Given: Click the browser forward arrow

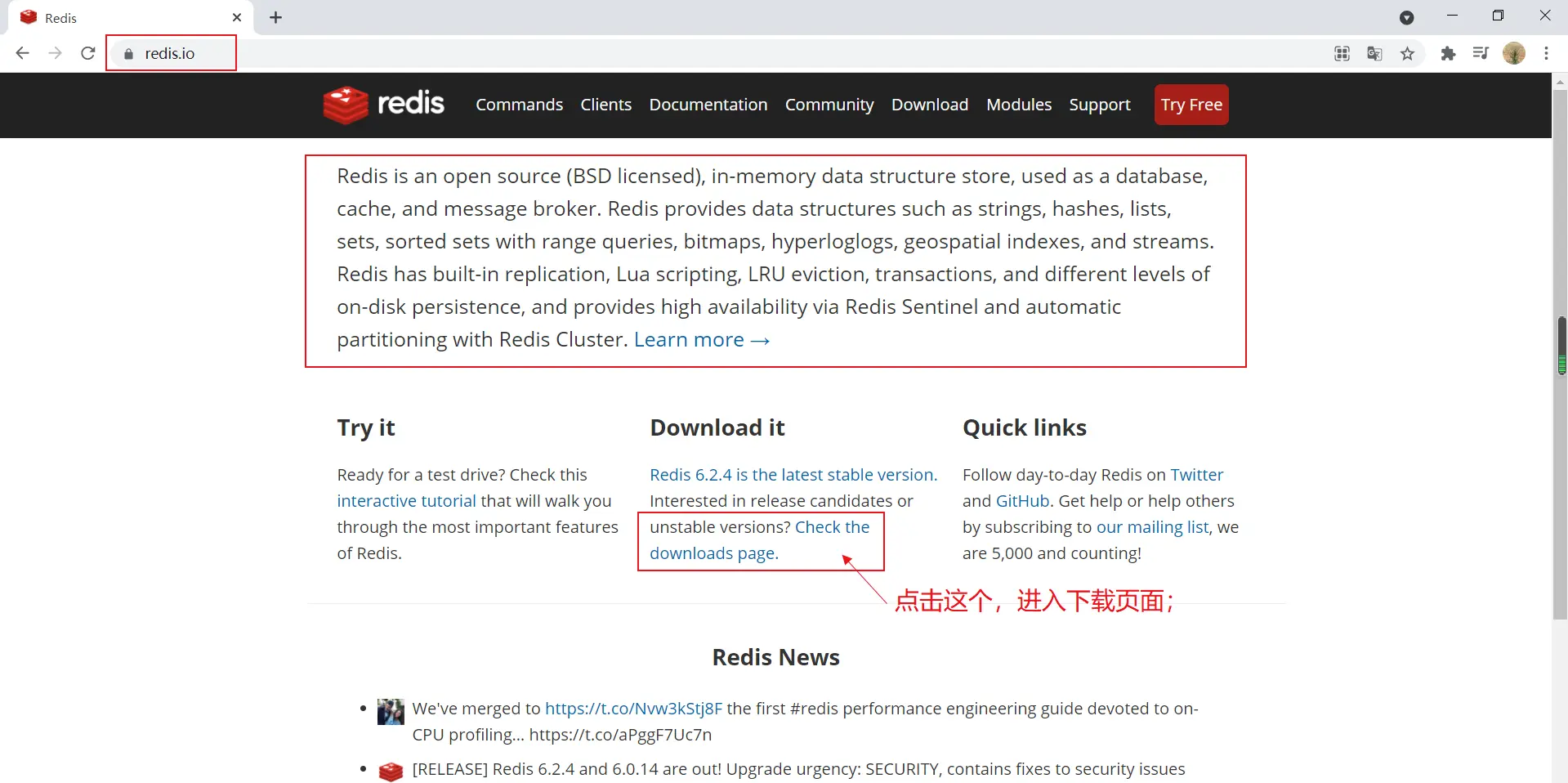Looking at the screenshot, I should (55, 53).
